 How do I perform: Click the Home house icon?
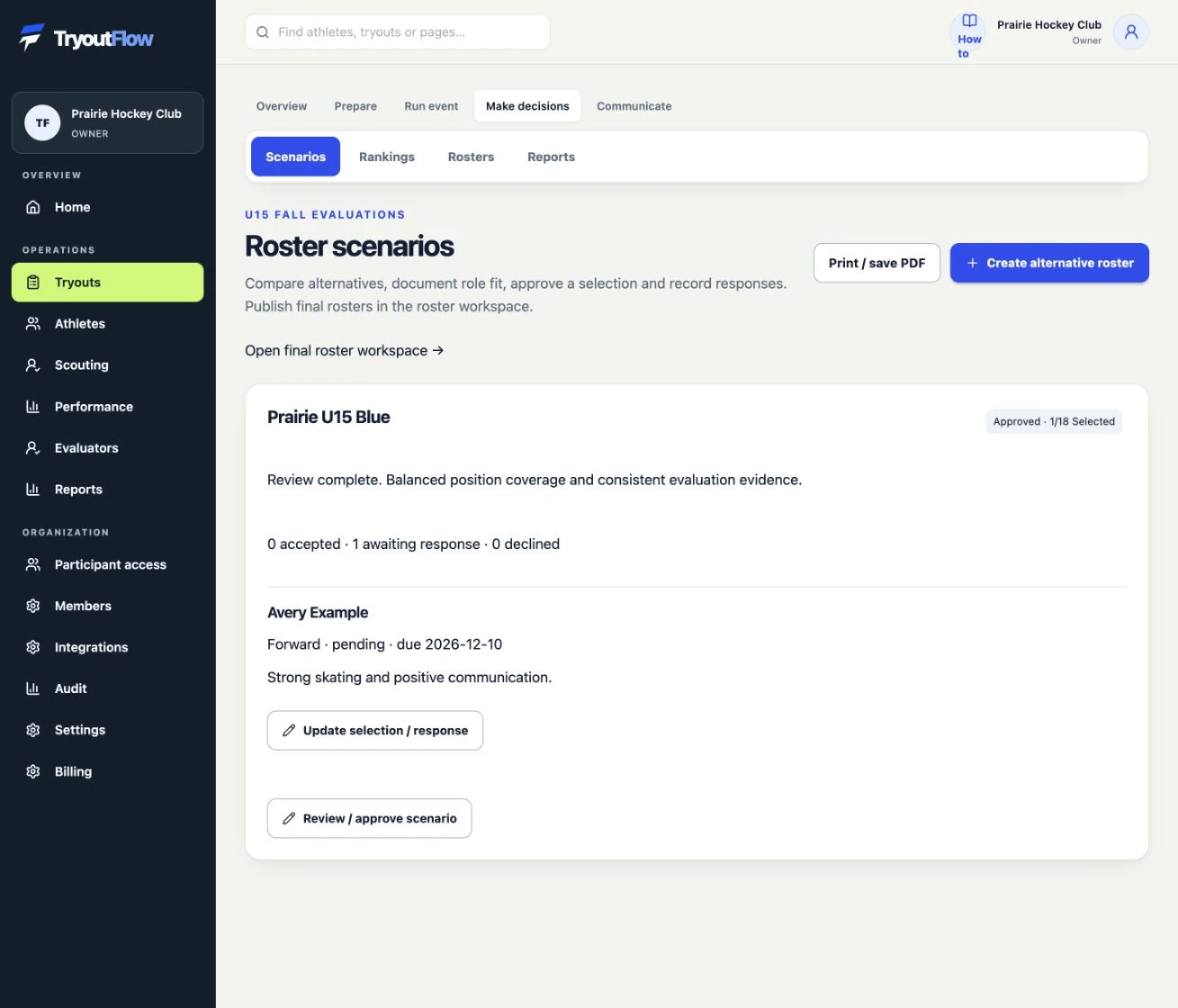pos(33,207)
